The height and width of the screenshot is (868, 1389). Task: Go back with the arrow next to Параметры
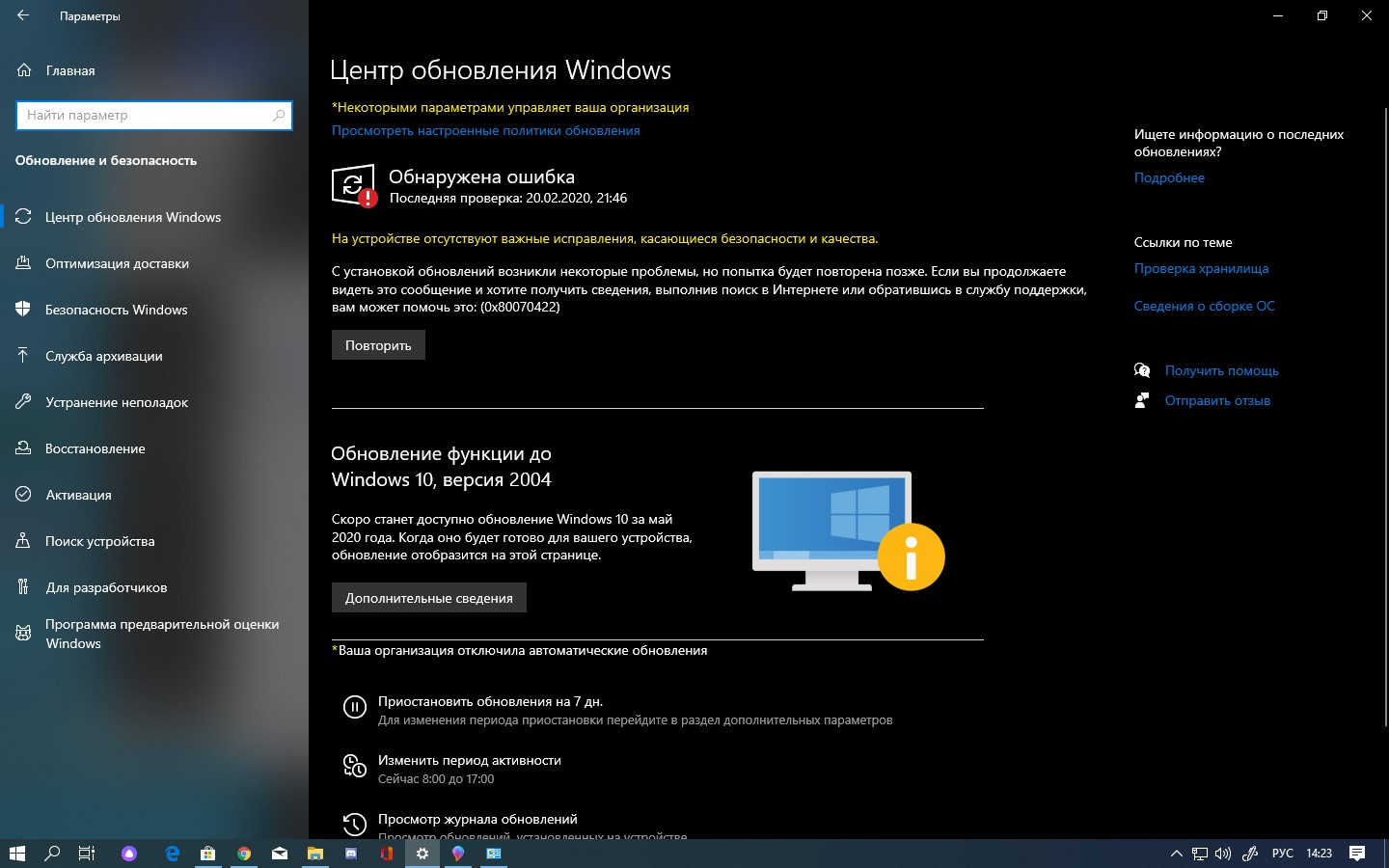click(23, 15)
